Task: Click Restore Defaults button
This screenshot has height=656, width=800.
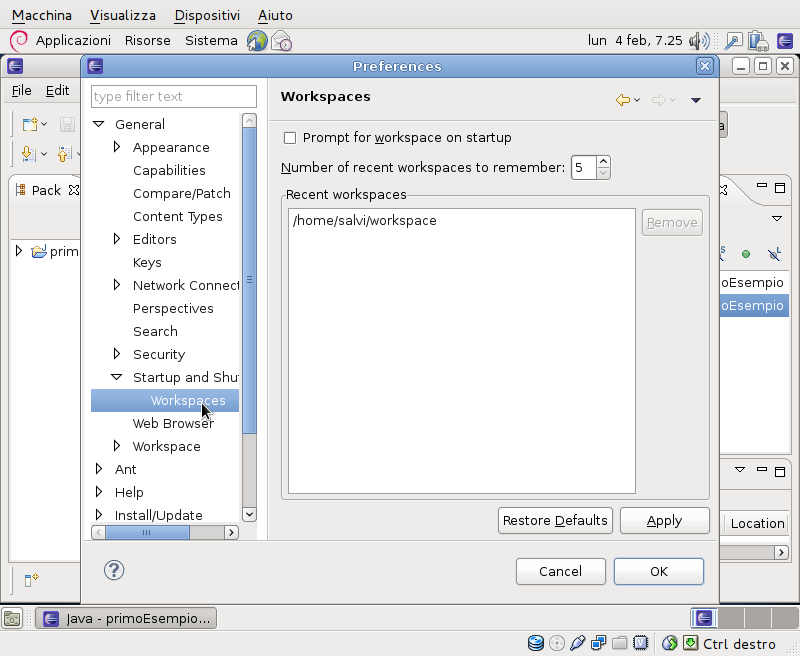Action: [x=555, y=521]
